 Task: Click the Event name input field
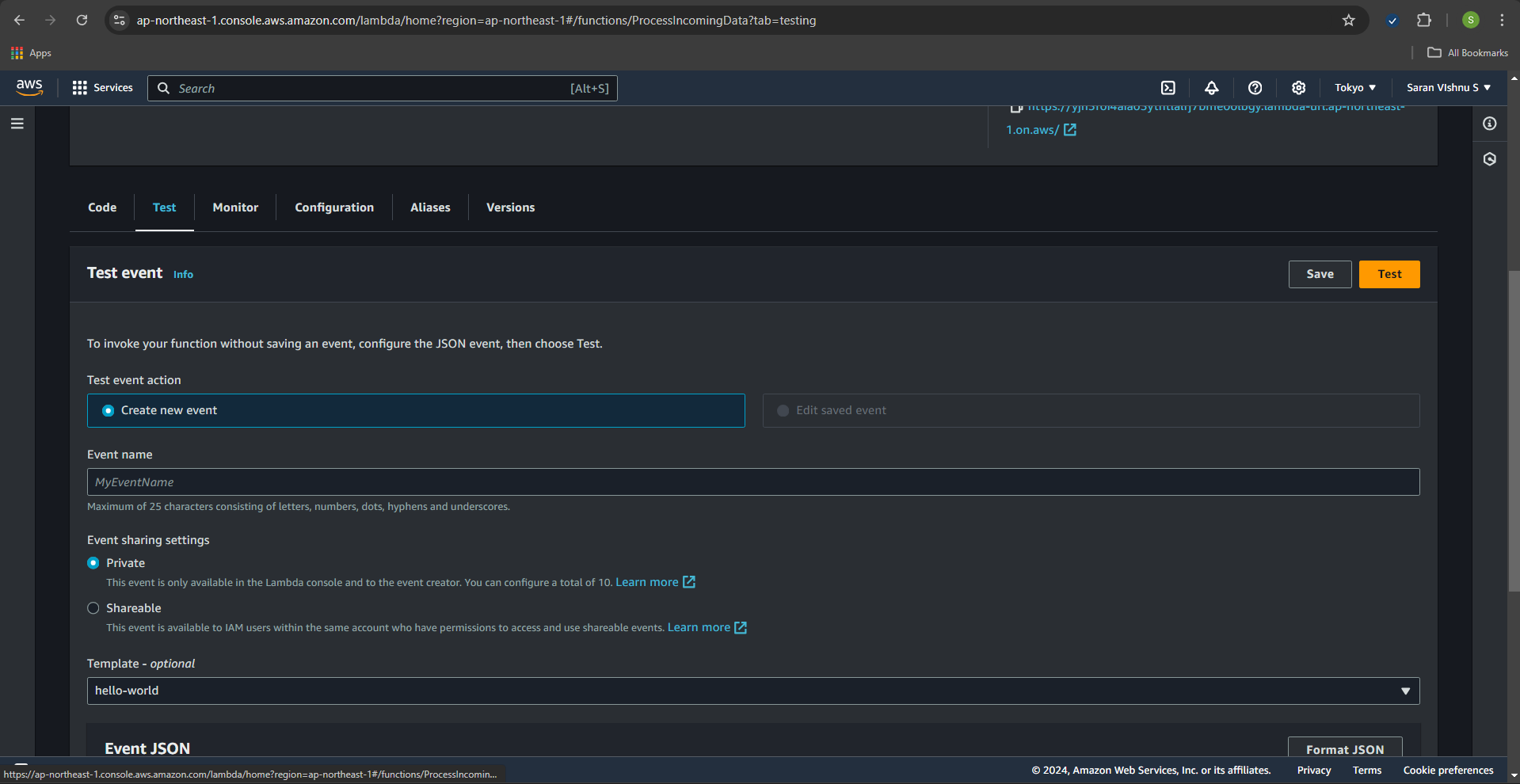(x=752, y=482)
